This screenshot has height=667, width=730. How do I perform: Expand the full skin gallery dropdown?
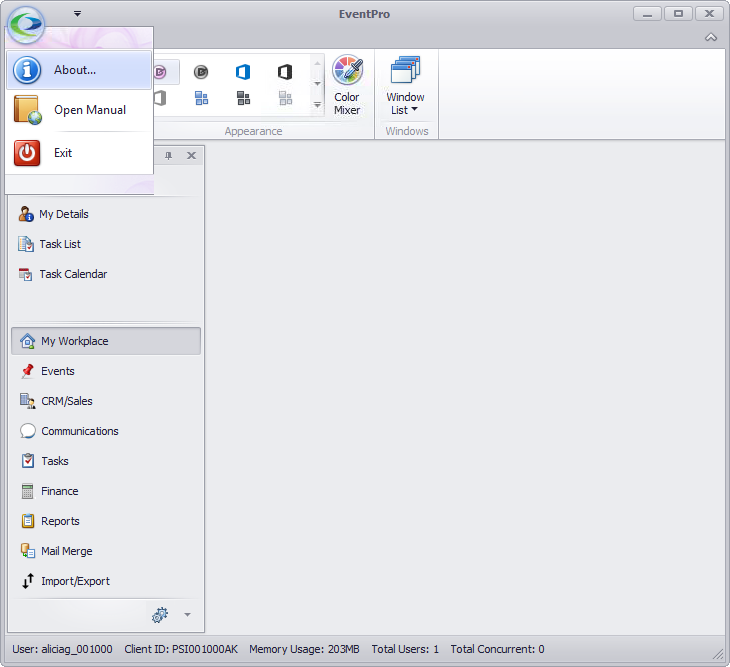(317, 105)
